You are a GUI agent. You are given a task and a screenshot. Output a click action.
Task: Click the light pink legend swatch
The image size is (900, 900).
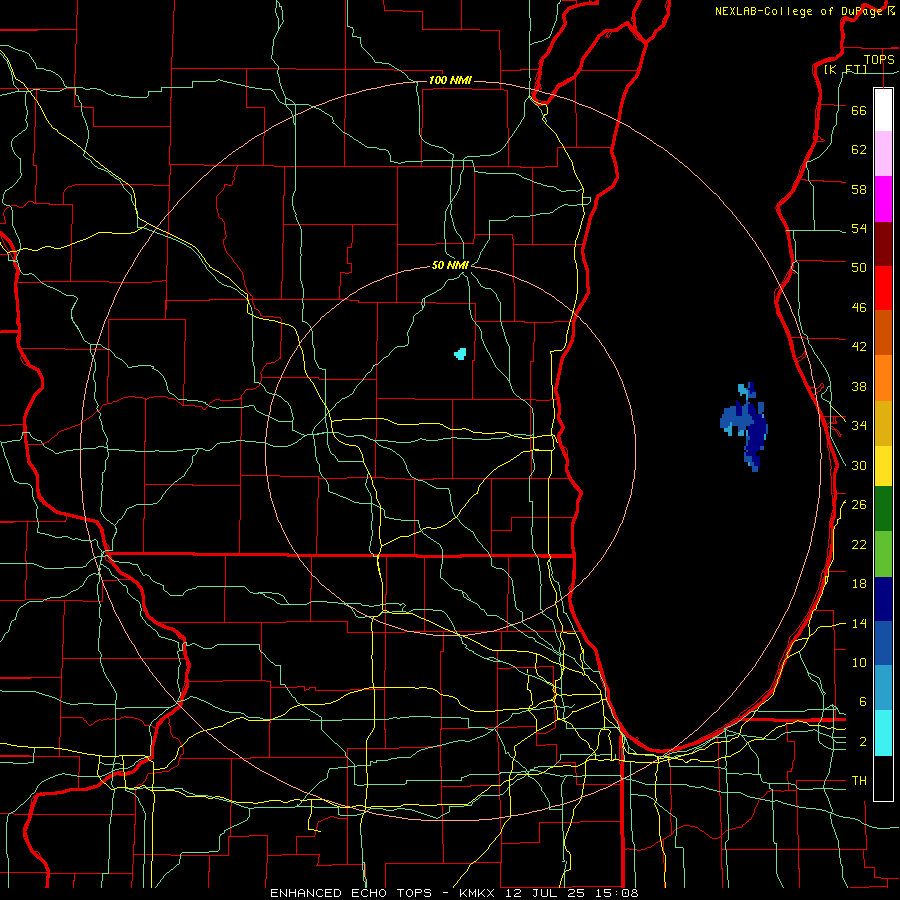click(x=883, y=154)
